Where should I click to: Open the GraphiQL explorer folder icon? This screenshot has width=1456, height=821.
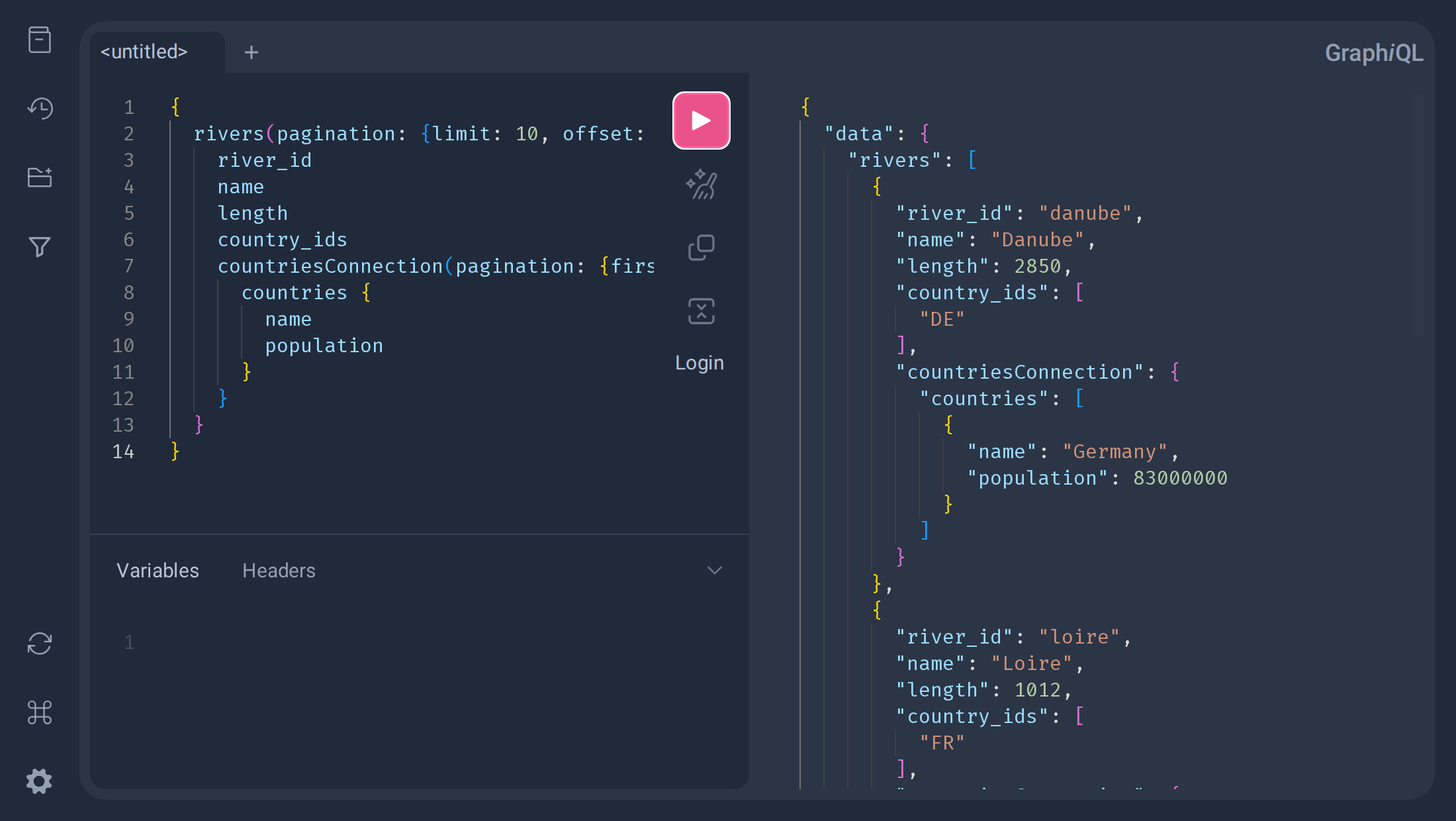[x=40, y=177]
